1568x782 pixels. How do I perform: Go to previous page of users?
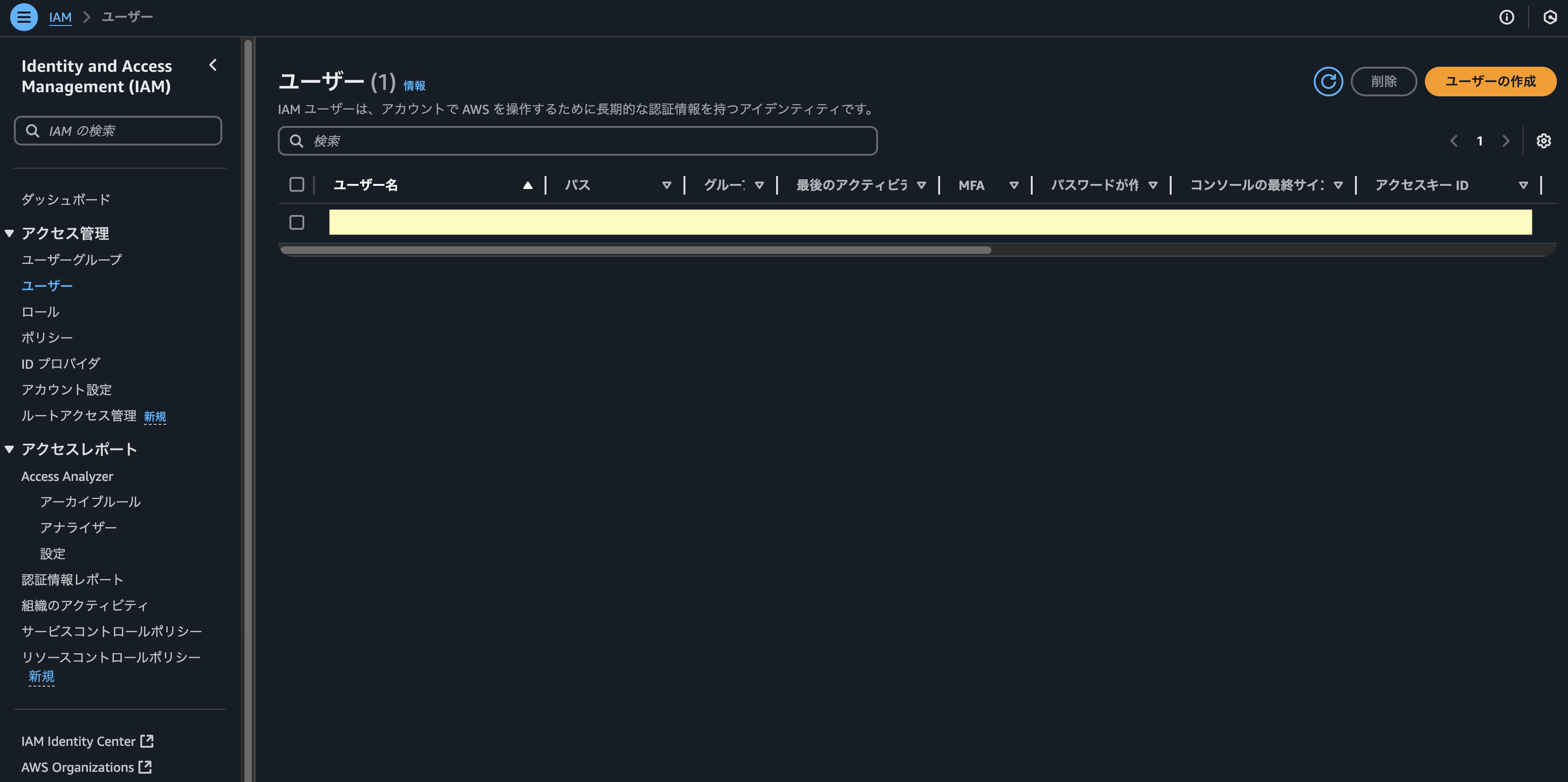pos(1454,141)
